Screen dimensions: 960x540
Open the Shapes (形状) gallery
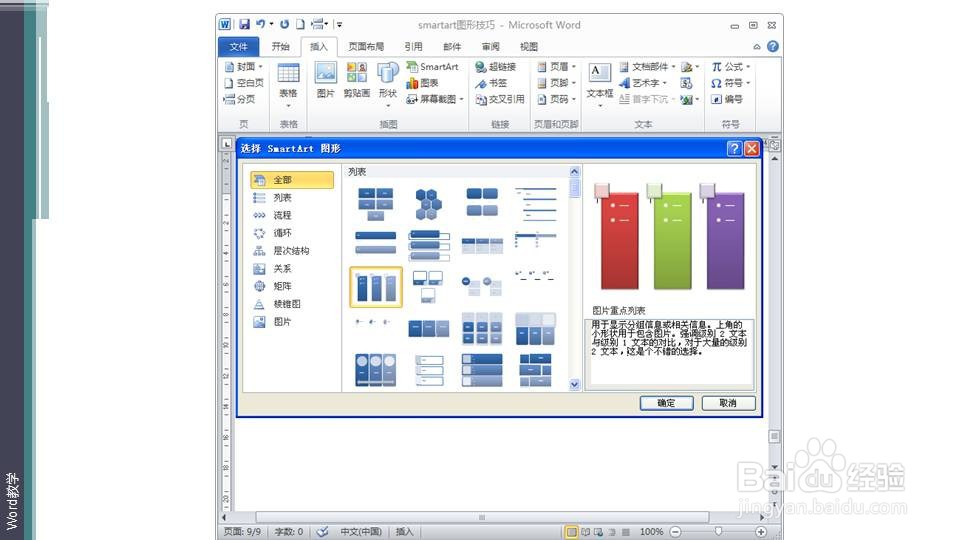coord(388,84)
